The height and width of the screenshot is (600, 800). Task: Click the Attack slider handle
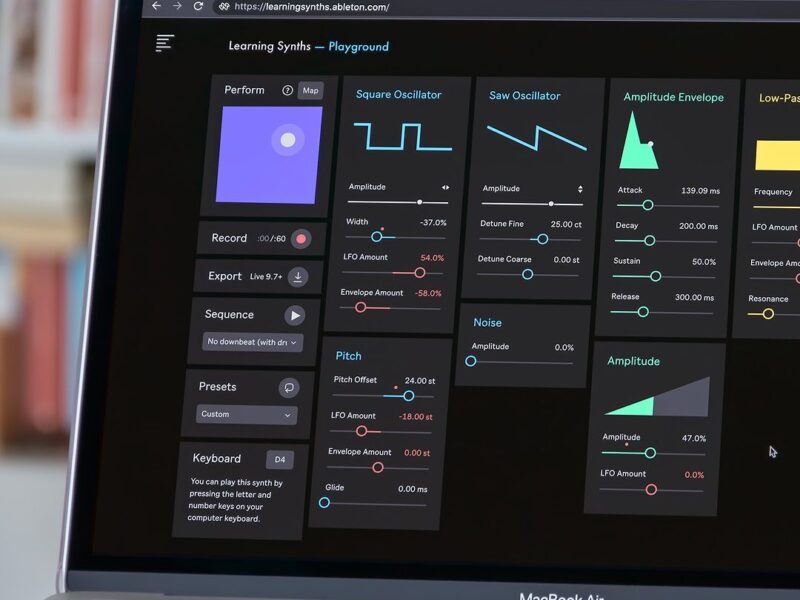coord(647,206)
